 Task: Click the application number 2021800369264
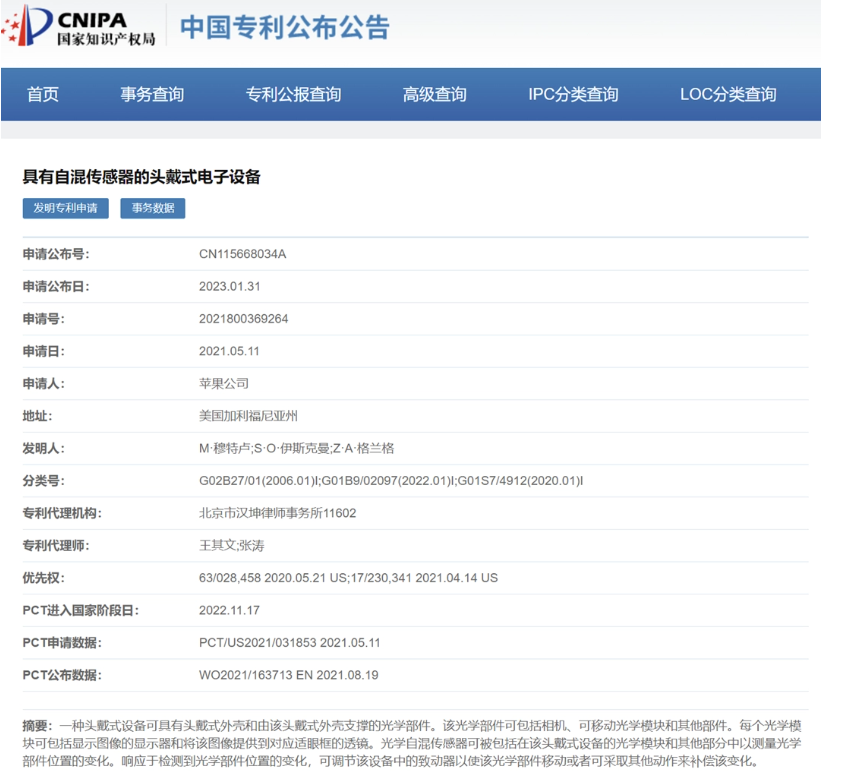pyautogui.click(x=243, y=319)
